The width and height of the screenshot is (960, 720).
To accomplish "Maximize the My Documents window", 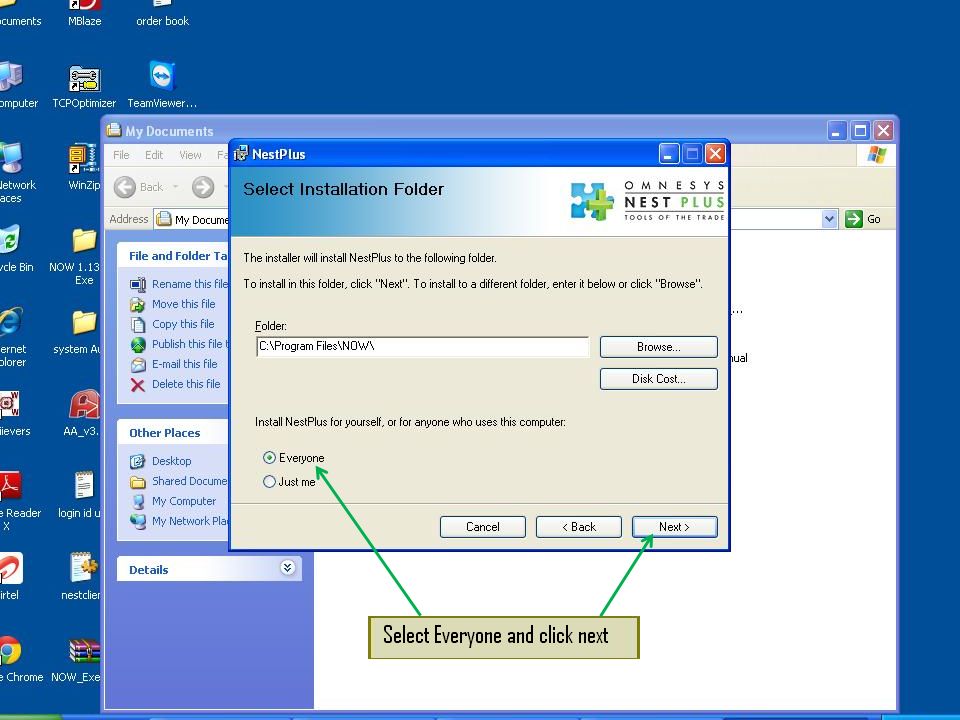I will pyautogui.click(x=860, y=130).
